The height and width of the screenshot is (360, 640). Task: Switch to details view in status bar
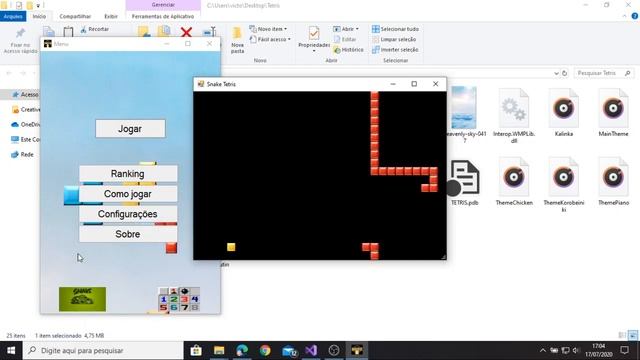622,336
